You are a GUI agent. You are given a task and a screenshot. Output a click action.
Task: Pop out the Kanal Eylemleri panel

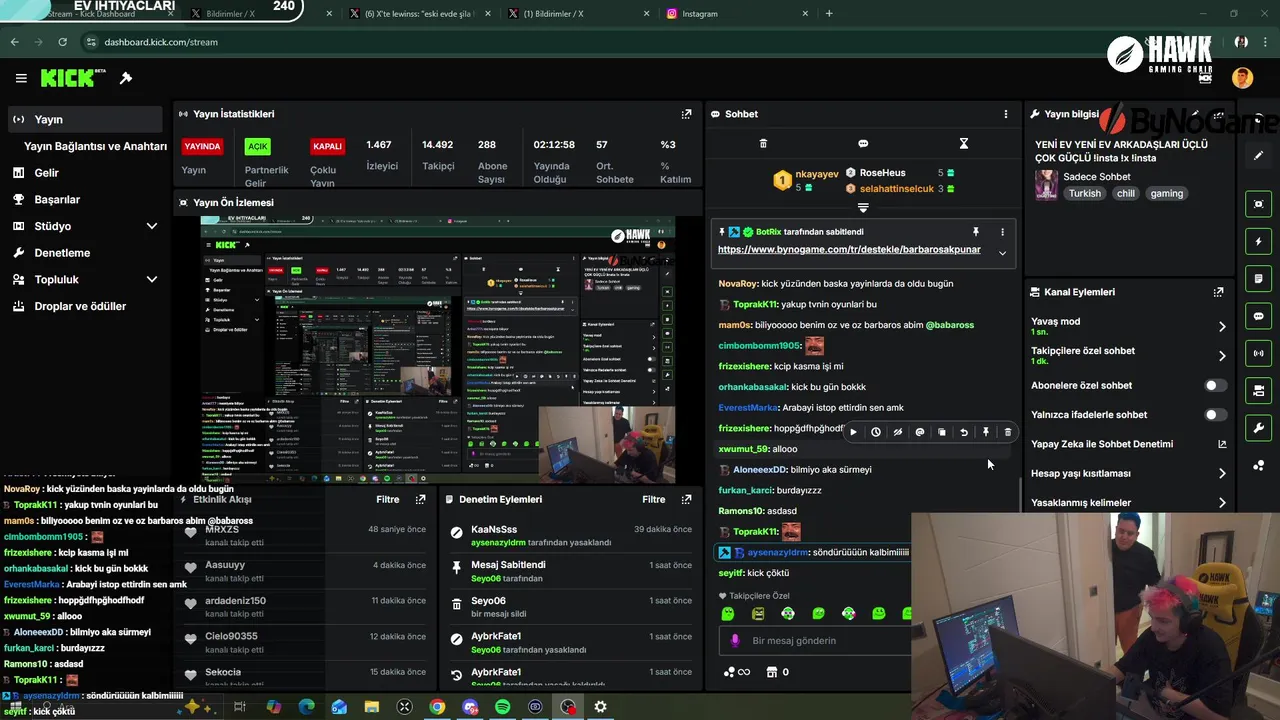click(1218, 292)
